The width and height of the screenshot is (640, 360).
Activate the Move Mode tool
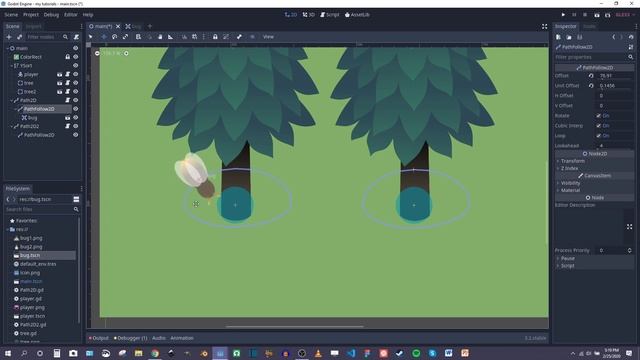click(x=104, y=37)
